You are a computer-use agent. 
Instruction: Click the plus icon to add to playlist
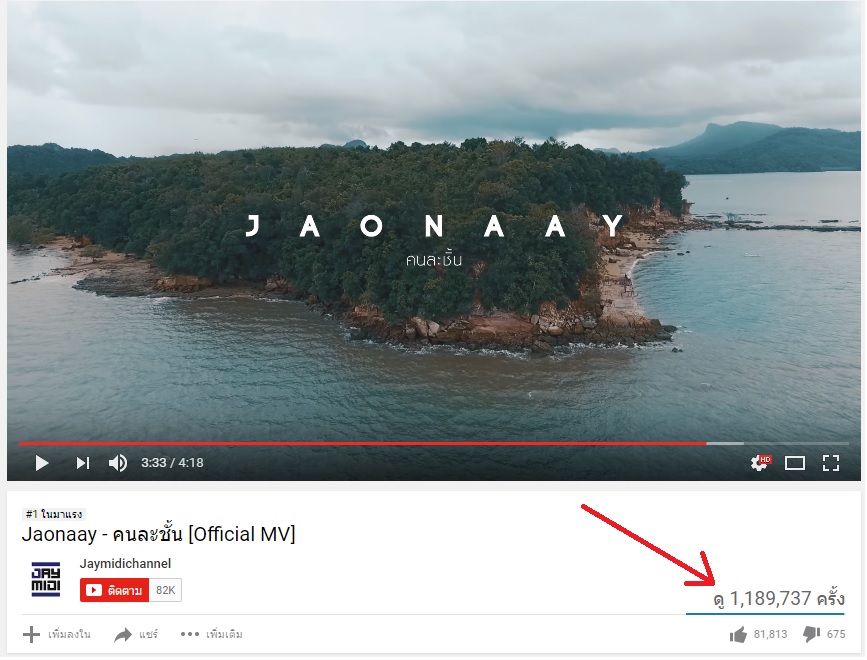[32, 635]
